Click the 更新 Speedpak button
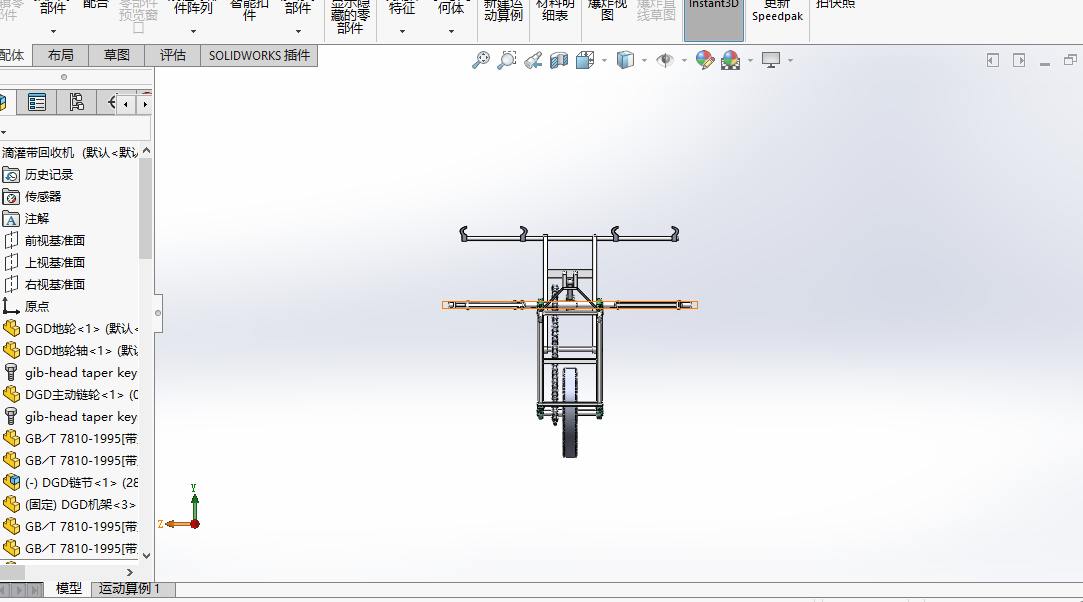The image size is (1083, 602). coord(777,10)
